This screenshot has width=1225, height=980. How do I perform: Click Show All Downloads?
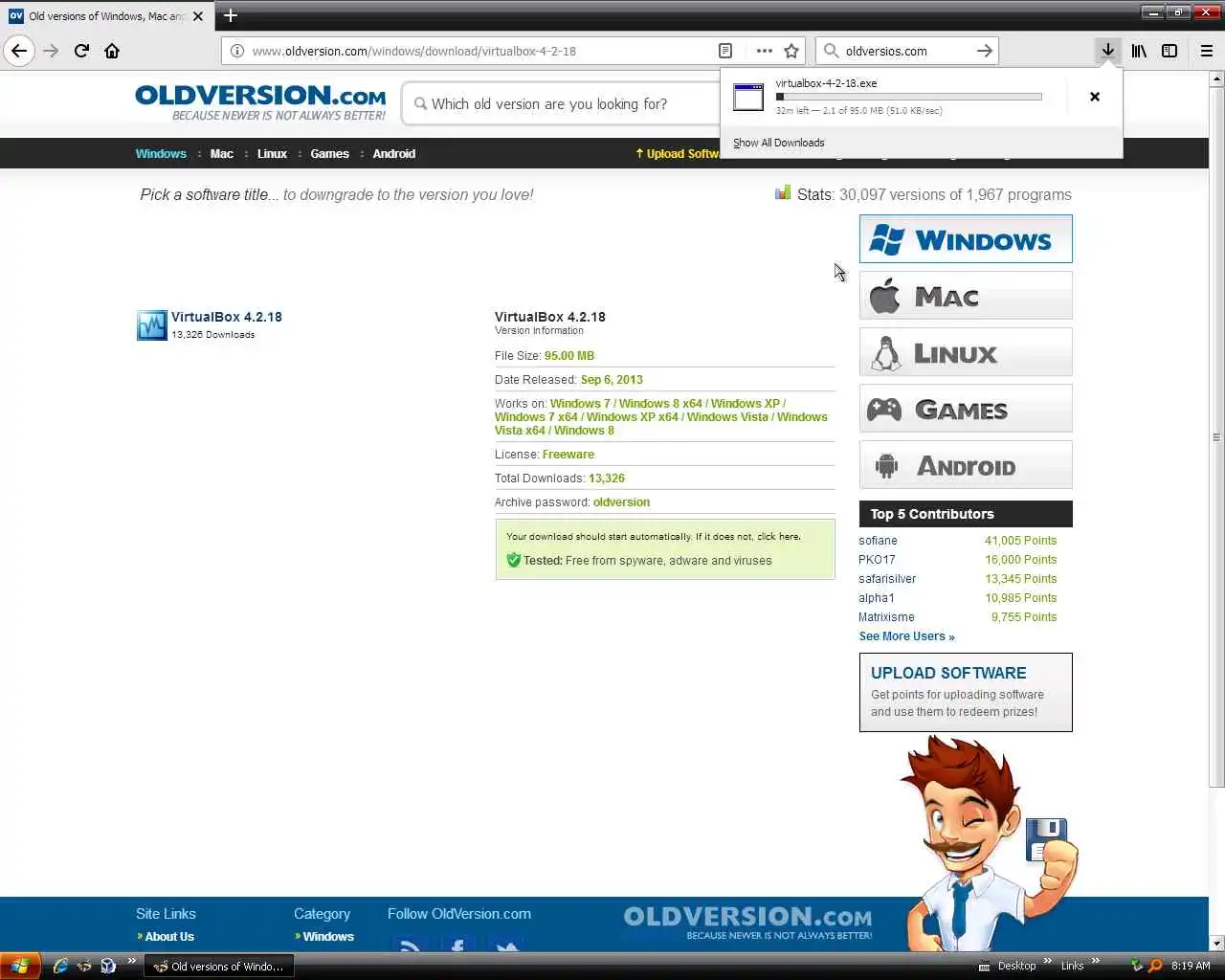[x=779, y=143]
